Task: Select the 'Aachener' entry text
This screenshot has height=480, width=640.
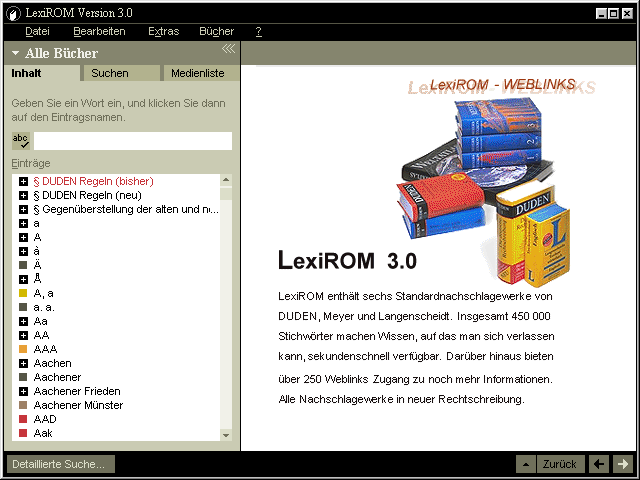Action: [57, 377]
